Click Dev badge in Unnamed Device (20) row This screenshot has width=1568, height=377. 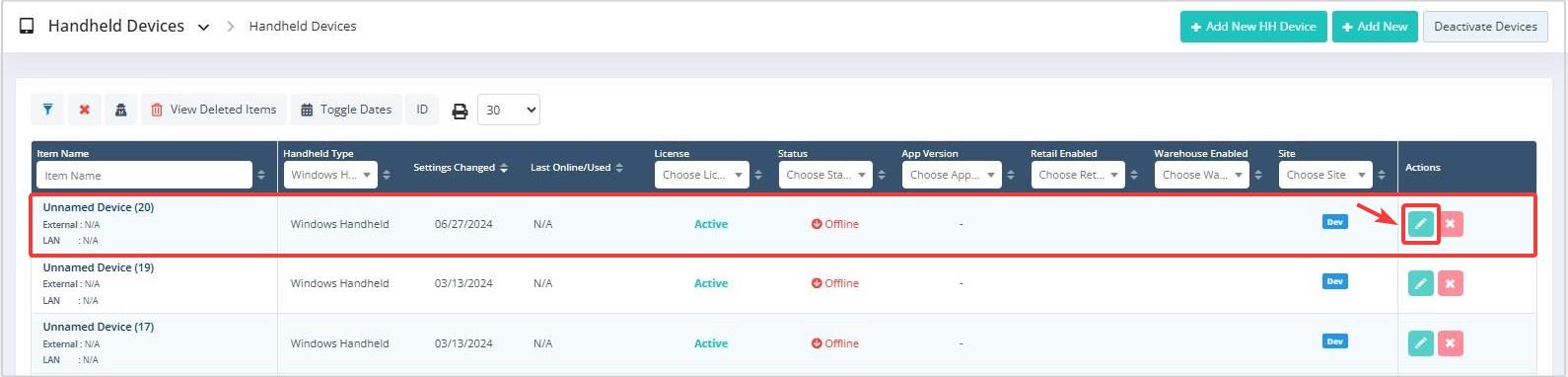[x=1334, y=222]
